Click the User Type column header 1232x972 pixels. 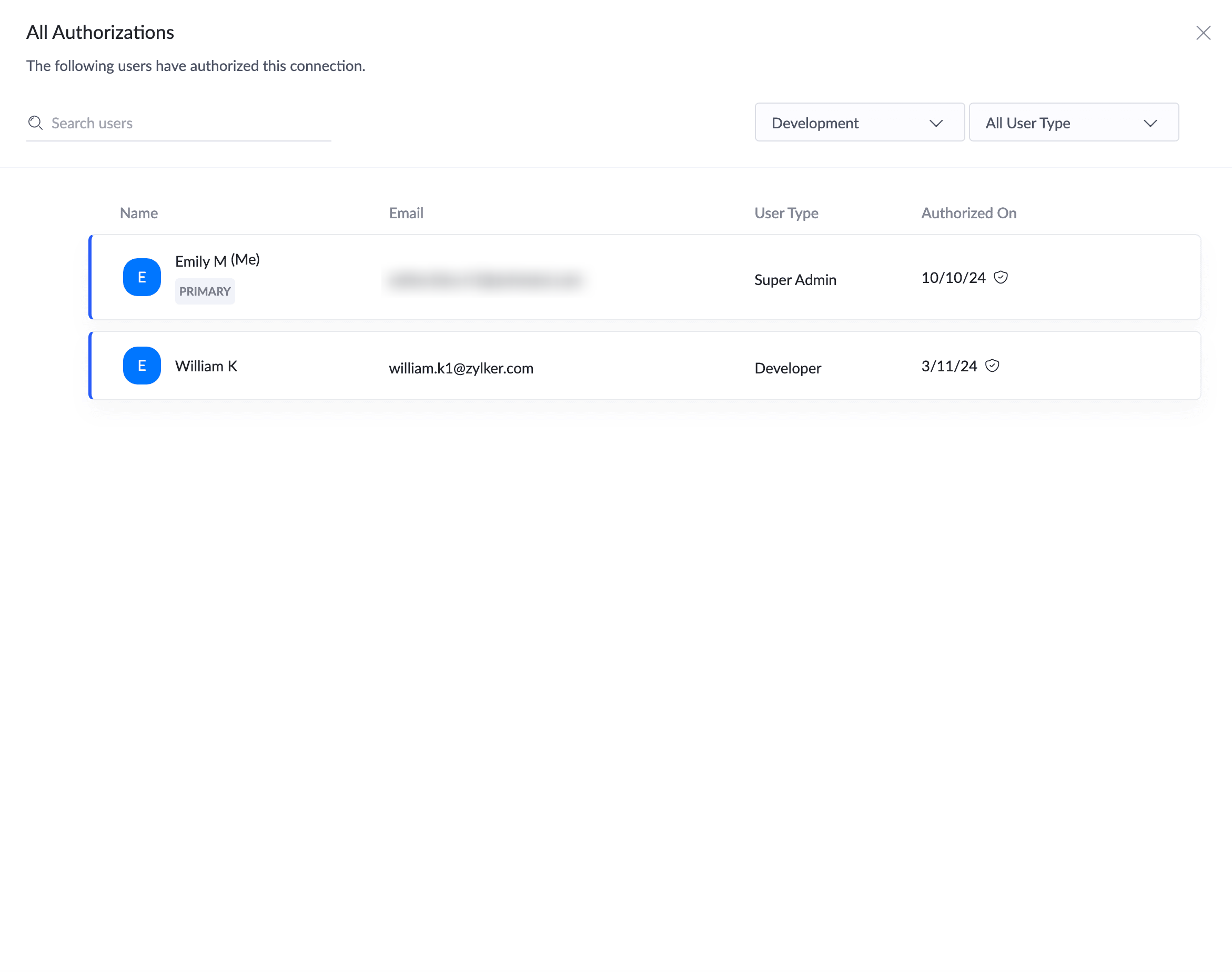point(786,213)
